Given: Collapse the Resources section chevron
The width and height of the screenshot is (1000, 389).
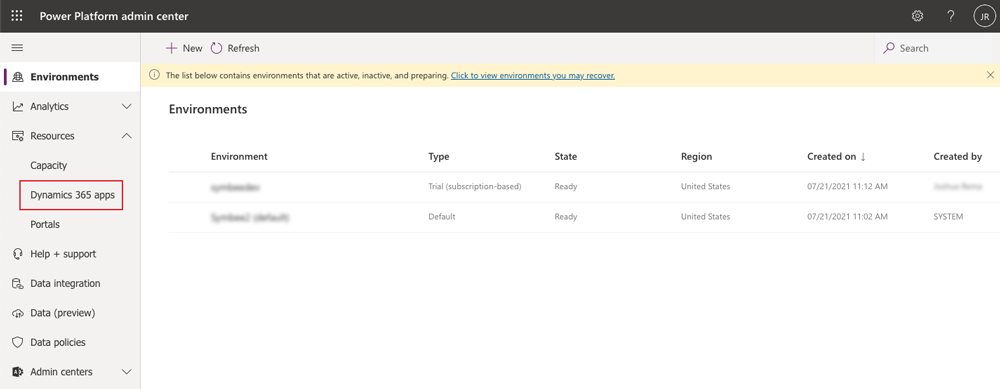Looking at the screenshot, I should pyautogui.click(x=126, y=136).
